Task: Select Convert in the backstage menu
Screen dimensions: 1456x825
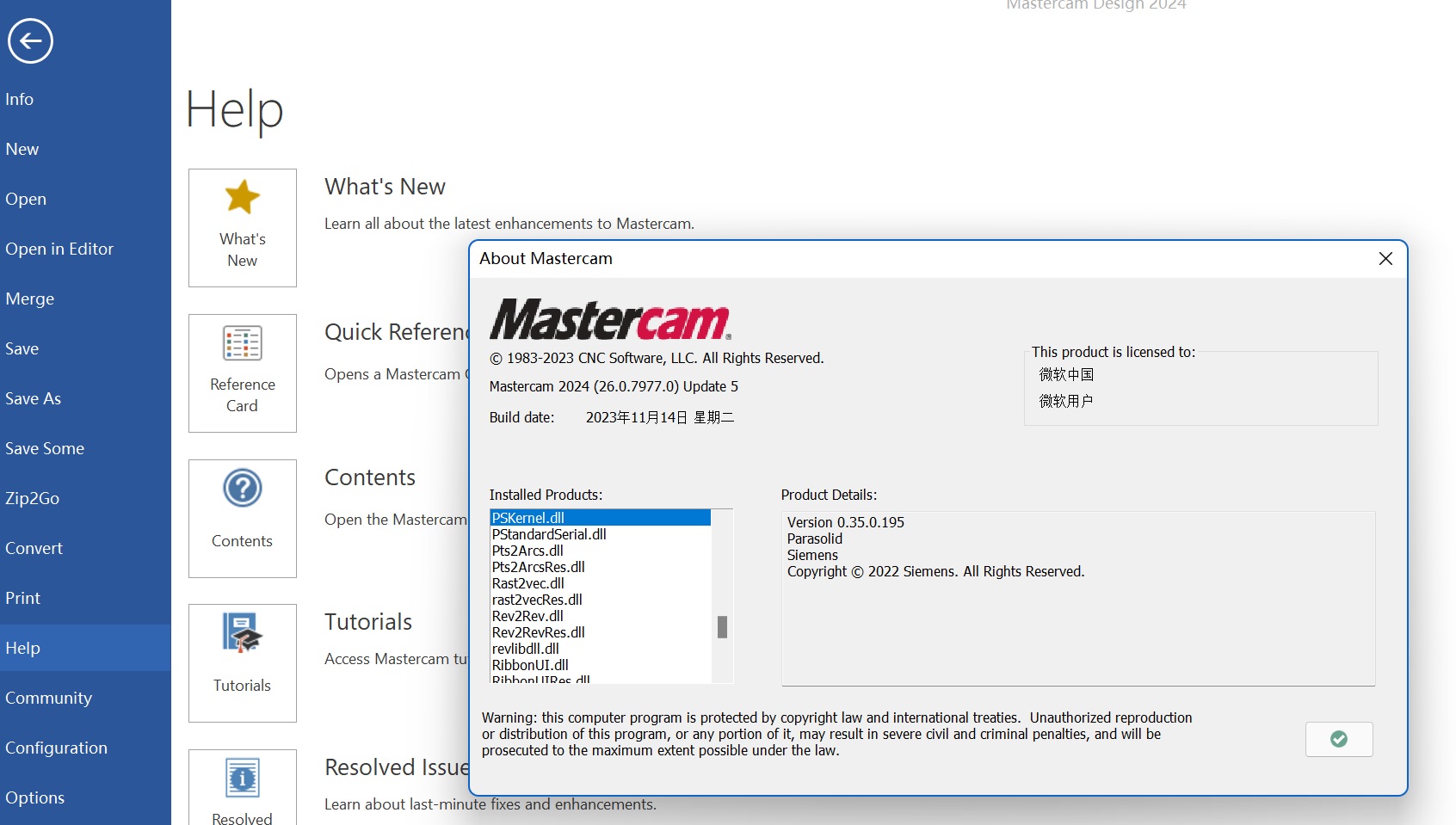Action: coord(86,548)
